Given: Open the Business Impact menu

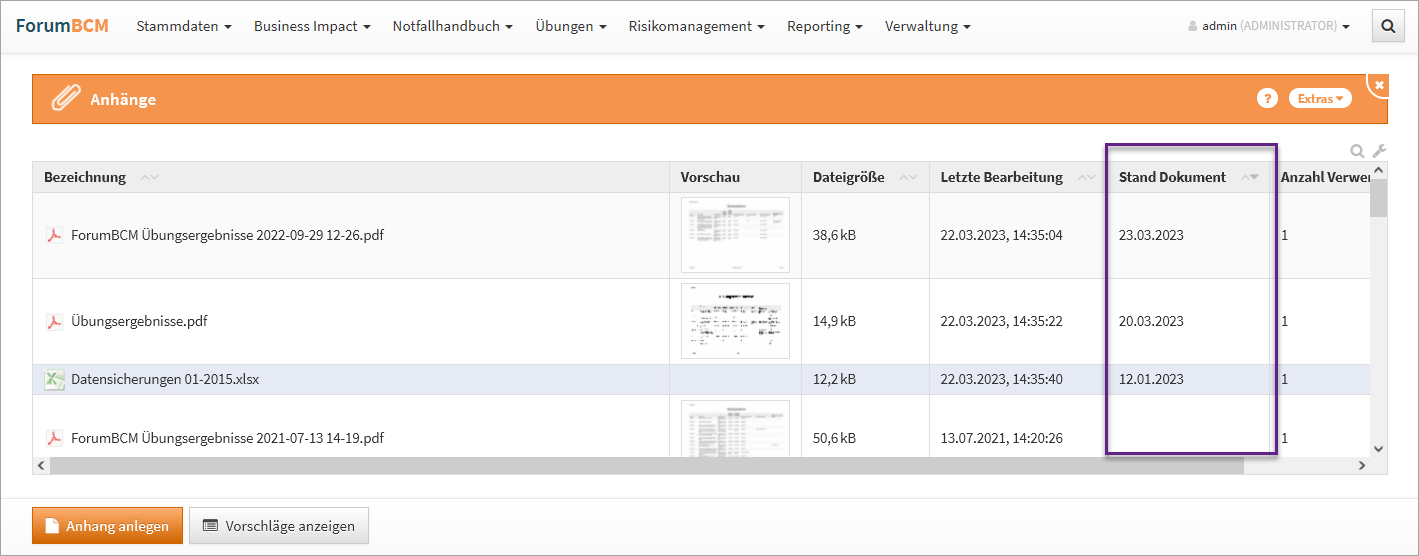Looking at the screenshot, I should click(312, 27).
